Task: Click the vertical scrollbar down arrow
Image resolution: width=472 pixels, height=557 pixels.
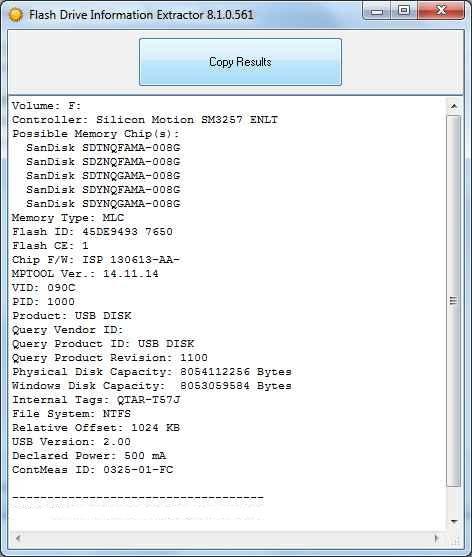Action: tap(454, 522)
